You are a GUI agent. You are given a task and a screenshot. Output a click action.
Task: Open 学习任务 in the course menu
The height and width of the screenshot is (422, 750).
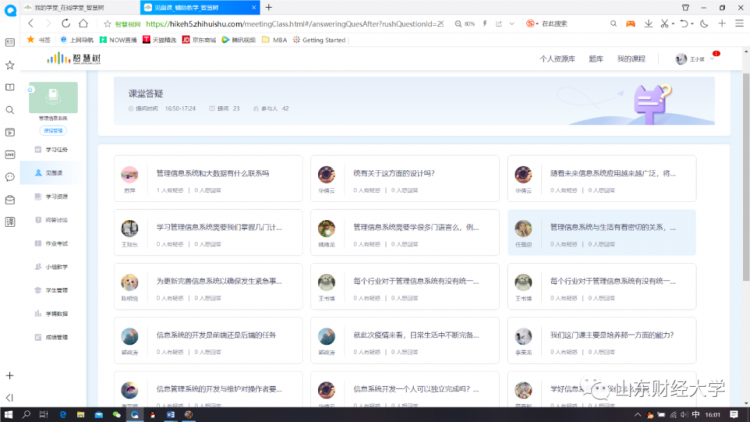[x=52, y=150]
